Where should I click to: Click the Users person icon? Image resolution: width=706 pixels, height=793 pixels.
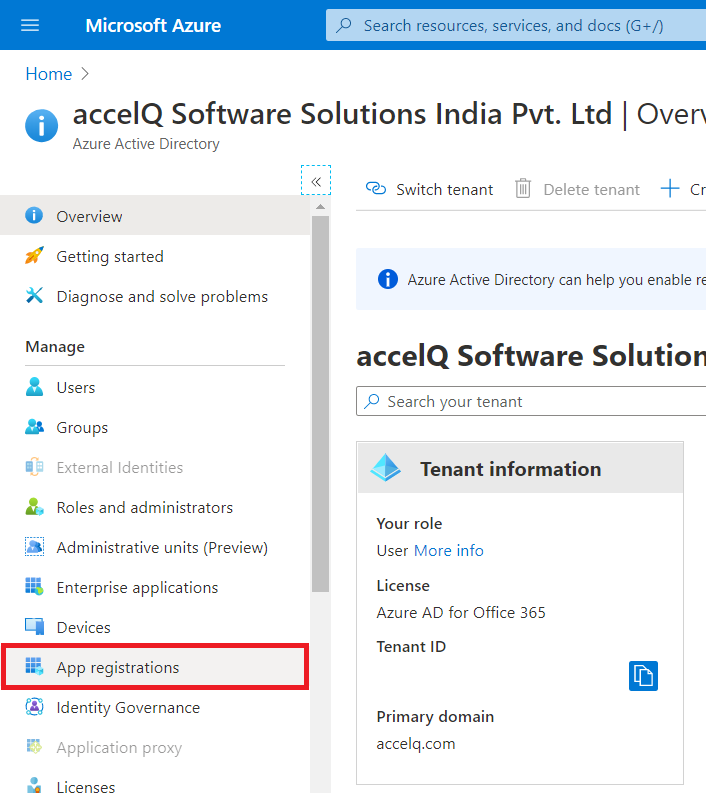click(x=34, y=386)
